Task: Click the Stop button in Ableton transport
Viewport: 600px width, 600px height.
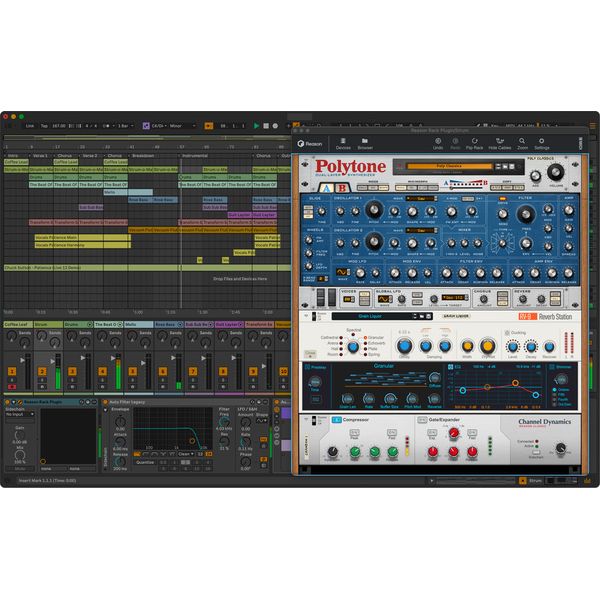Action: [266, 126]
